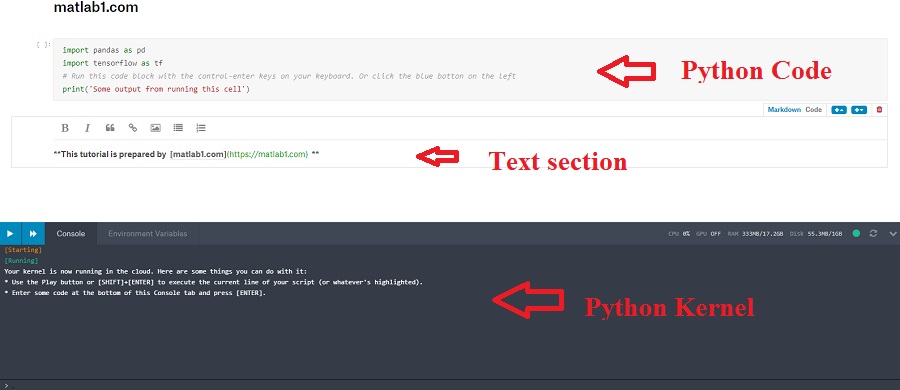Create a bulleted list
The width and height of the screenshot is (900, 390).
[178, 128]
